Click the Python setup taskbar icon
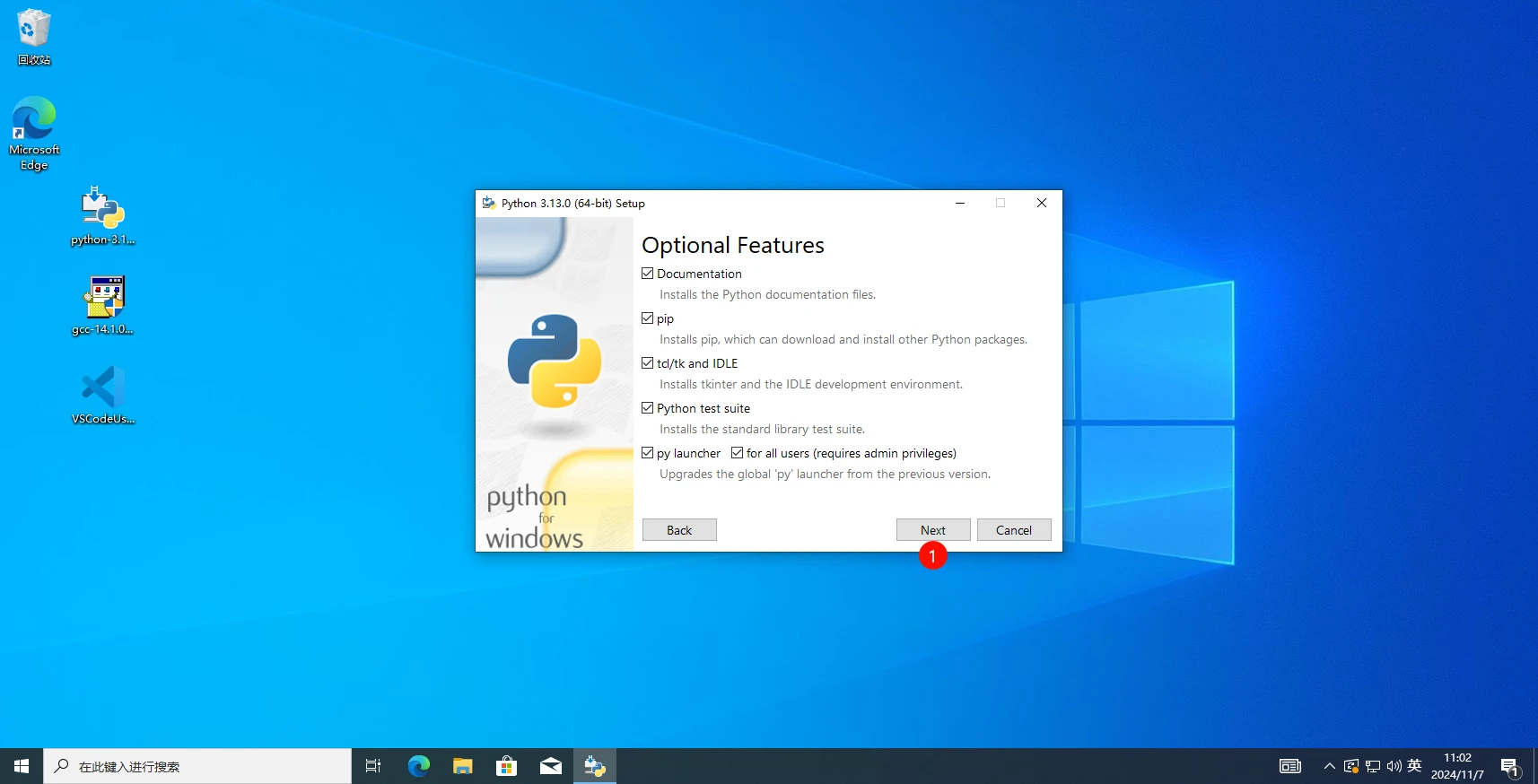The width and height of the screenshot is (1538, 784). click(x=595, y=766)
